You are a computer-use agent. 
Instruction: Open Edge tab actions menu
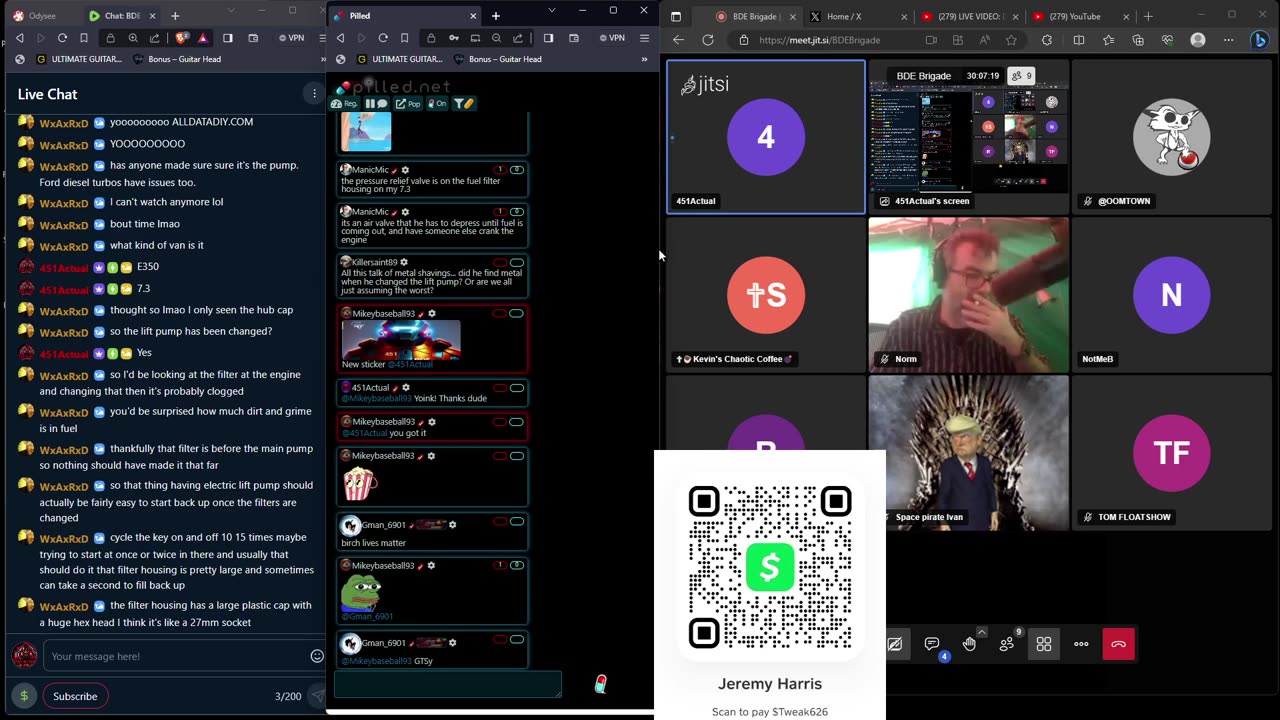point(676,16)
